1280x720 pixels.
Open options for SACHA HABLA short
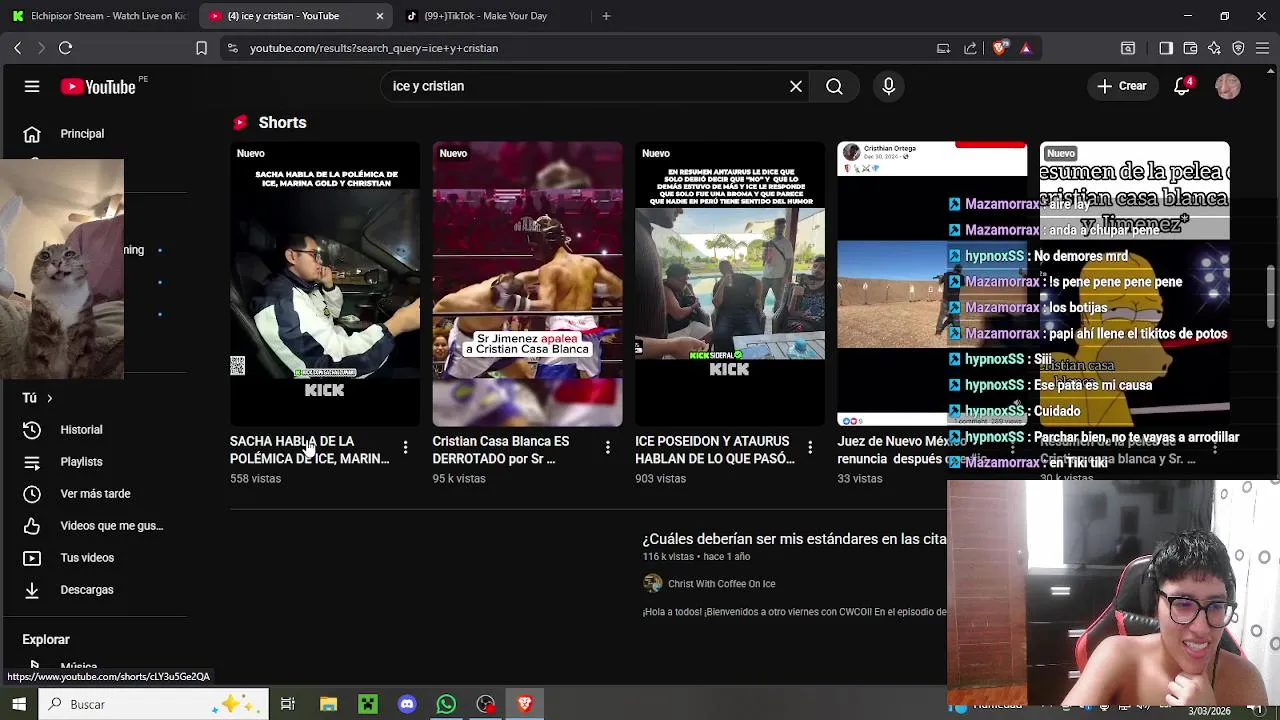(405, 447)
